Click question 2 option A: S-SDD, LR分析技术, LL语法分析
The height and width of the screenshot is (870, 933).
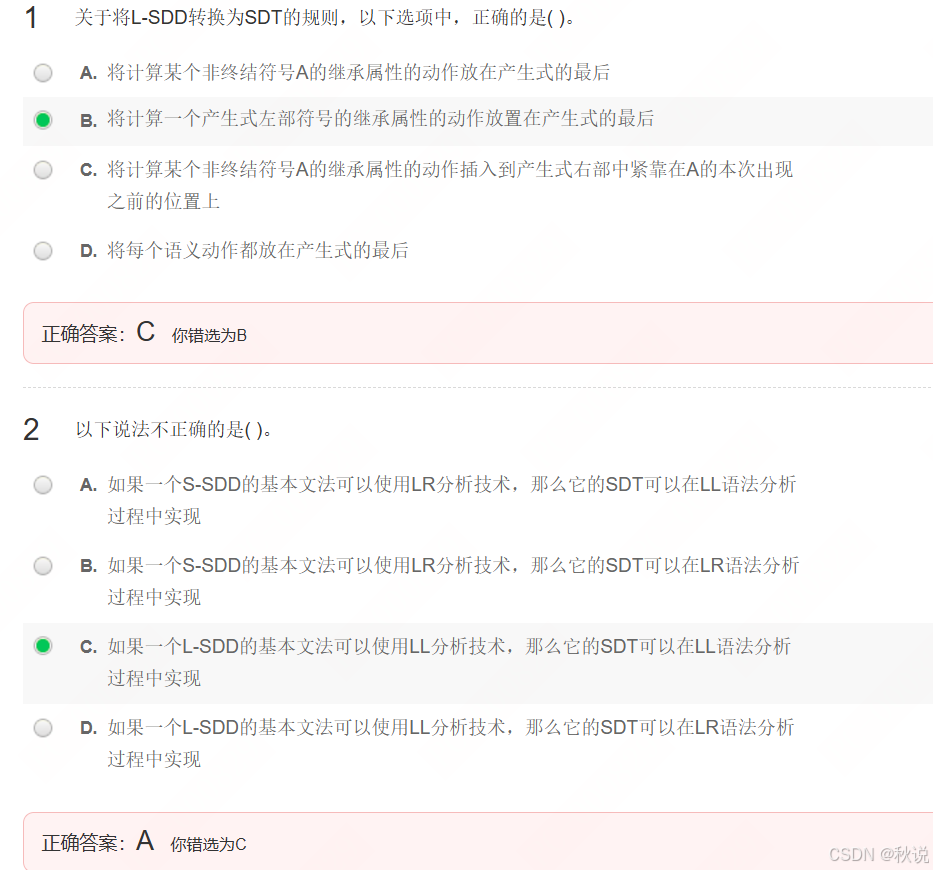click(452, 500)
